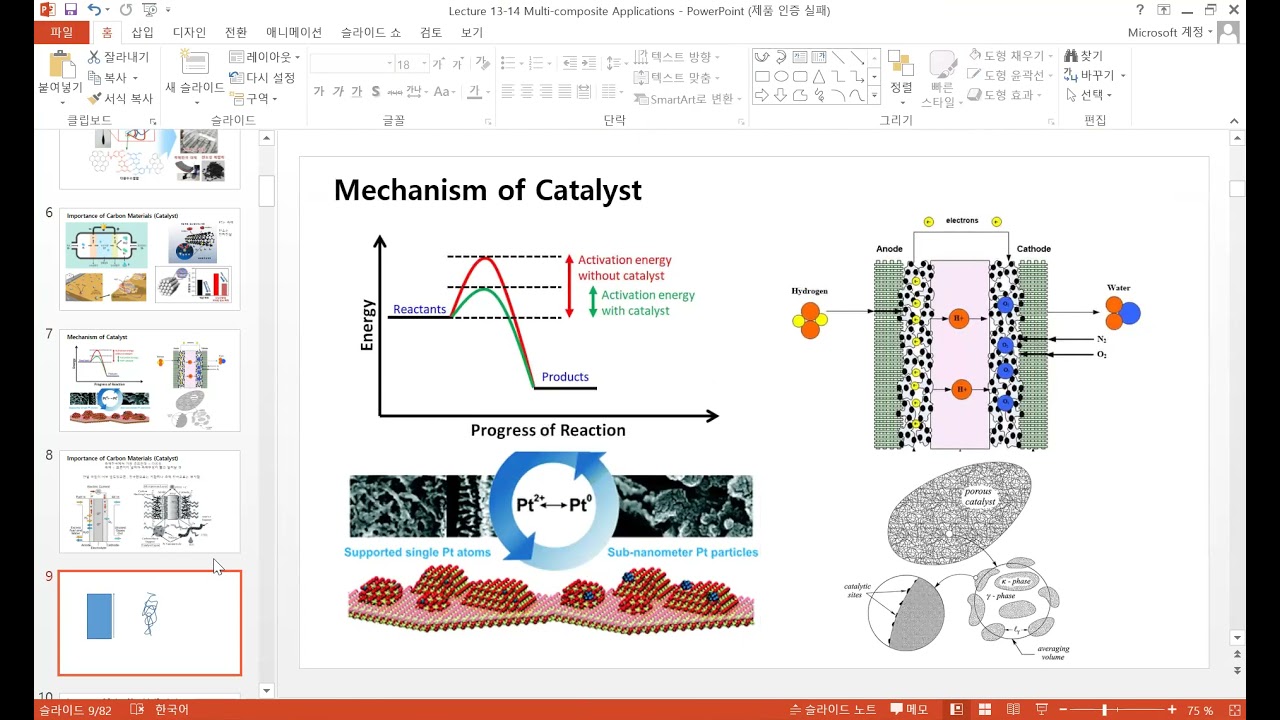Screen dimensions: 1280x720
Task: Select the right arrow shape in gallery
Action: 762,95
